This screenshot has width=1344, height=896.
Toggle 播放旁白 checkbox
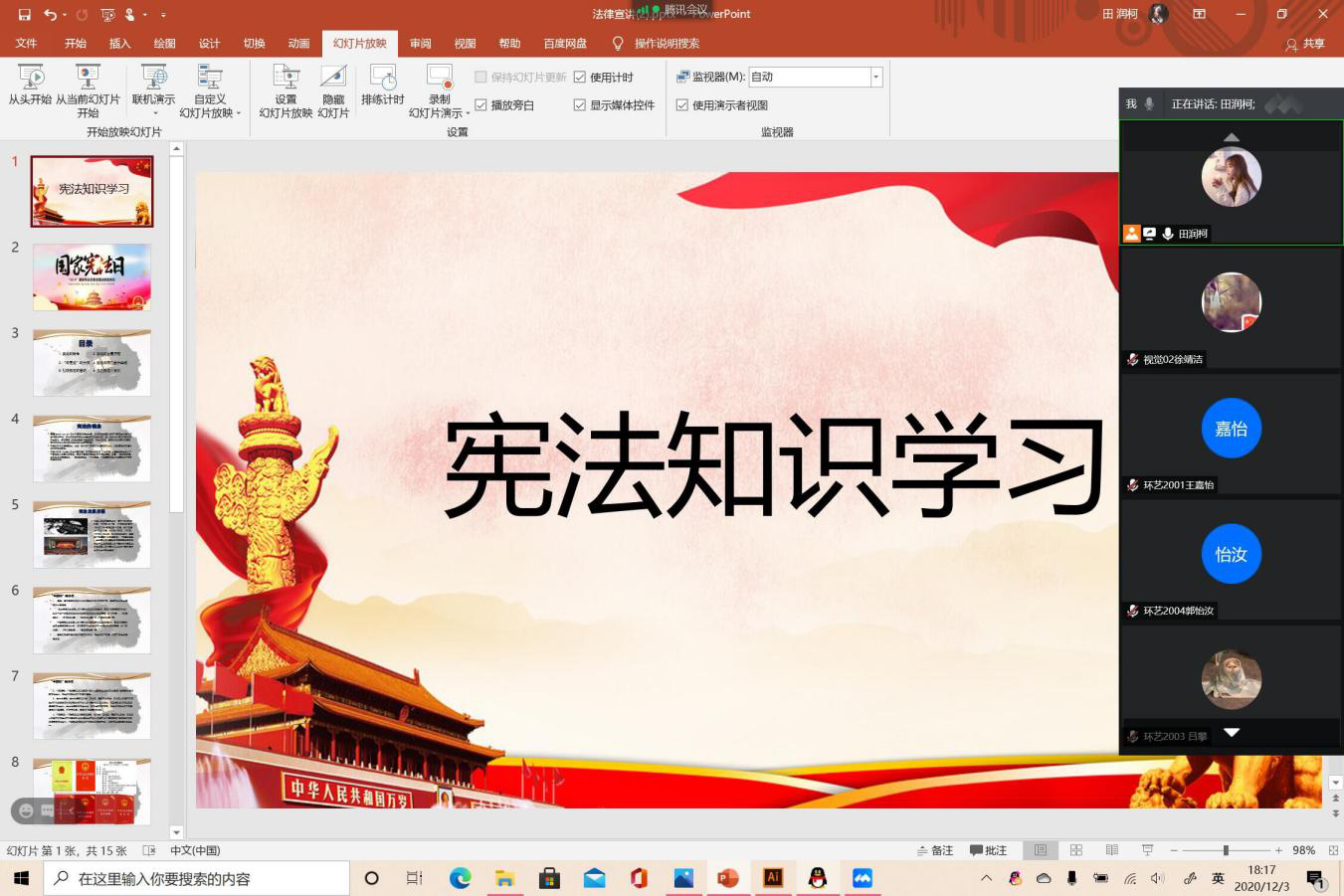(x=481, y=105)
